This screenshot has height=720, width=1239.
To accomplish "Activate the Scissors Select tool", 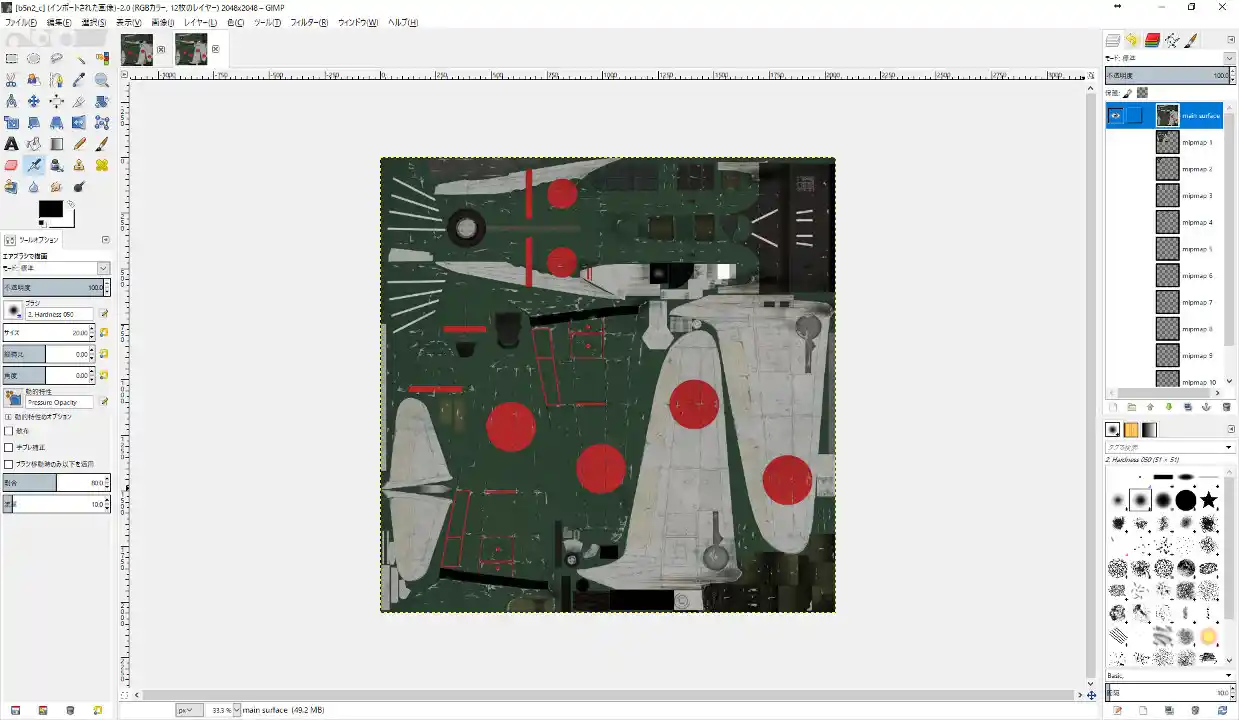I will (11, 80).
